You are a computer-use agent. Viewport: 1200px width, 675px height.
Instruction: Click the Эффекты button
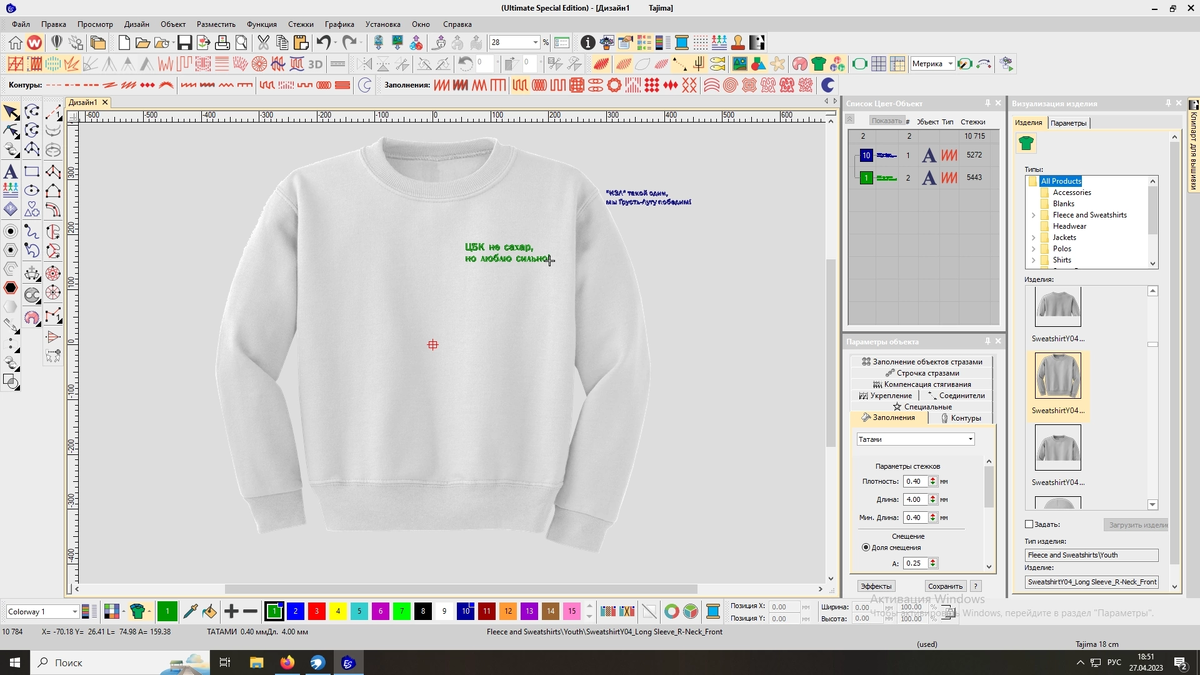876,586
